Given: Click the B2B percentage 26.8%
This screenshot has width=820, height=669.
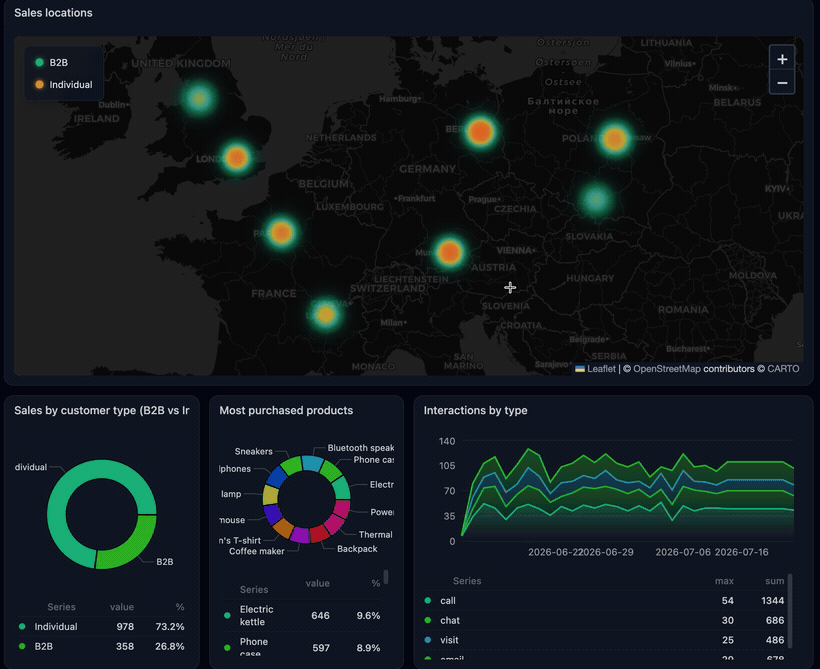Looking at the screenshot, I should pos(169,647).
